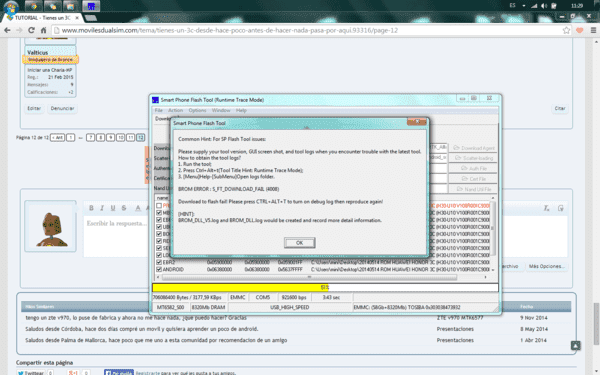The image size is (600, 375).
Task: Click the Citar link on the post
Action: 560,108
